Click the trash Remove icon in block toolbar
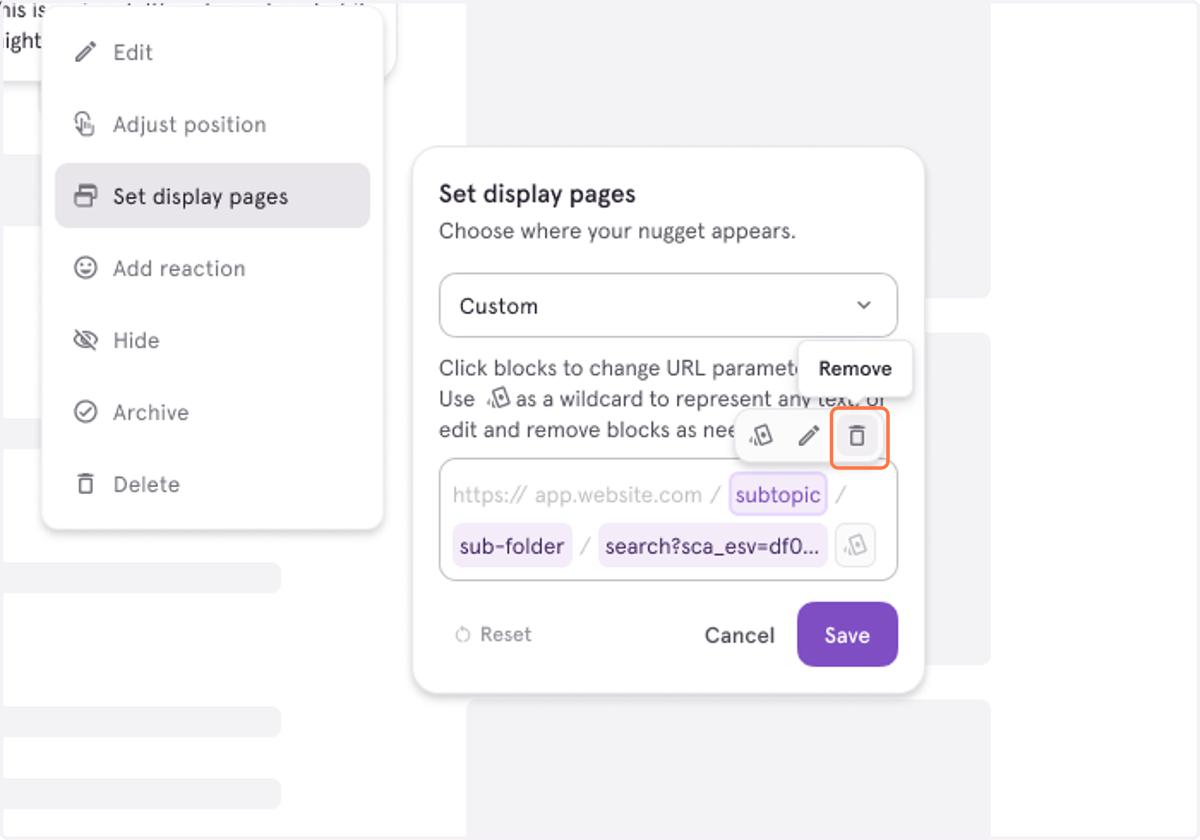Screen dimensions: 1200x840 point(857,436)
